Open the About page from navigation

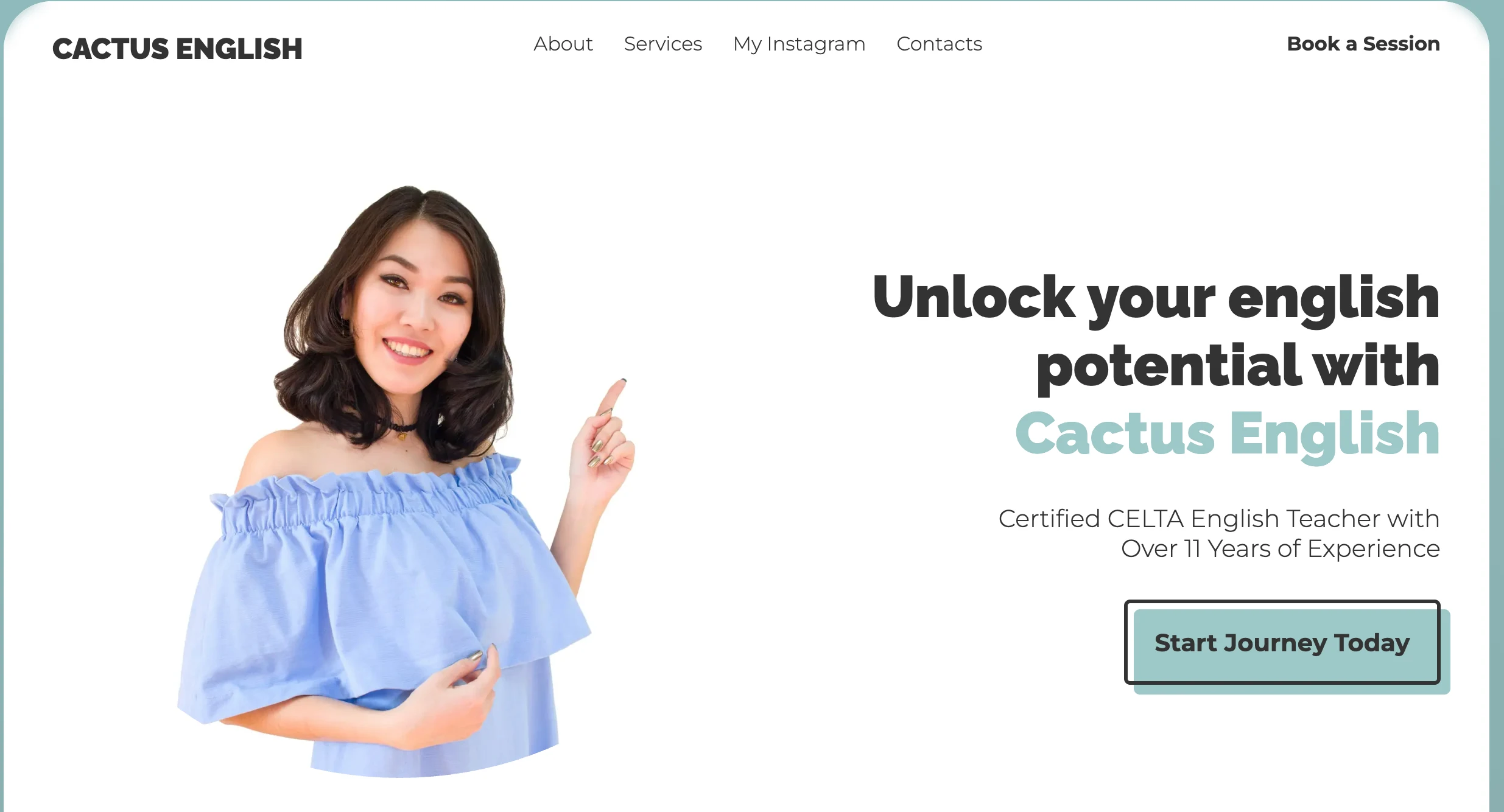coord(563,44)
